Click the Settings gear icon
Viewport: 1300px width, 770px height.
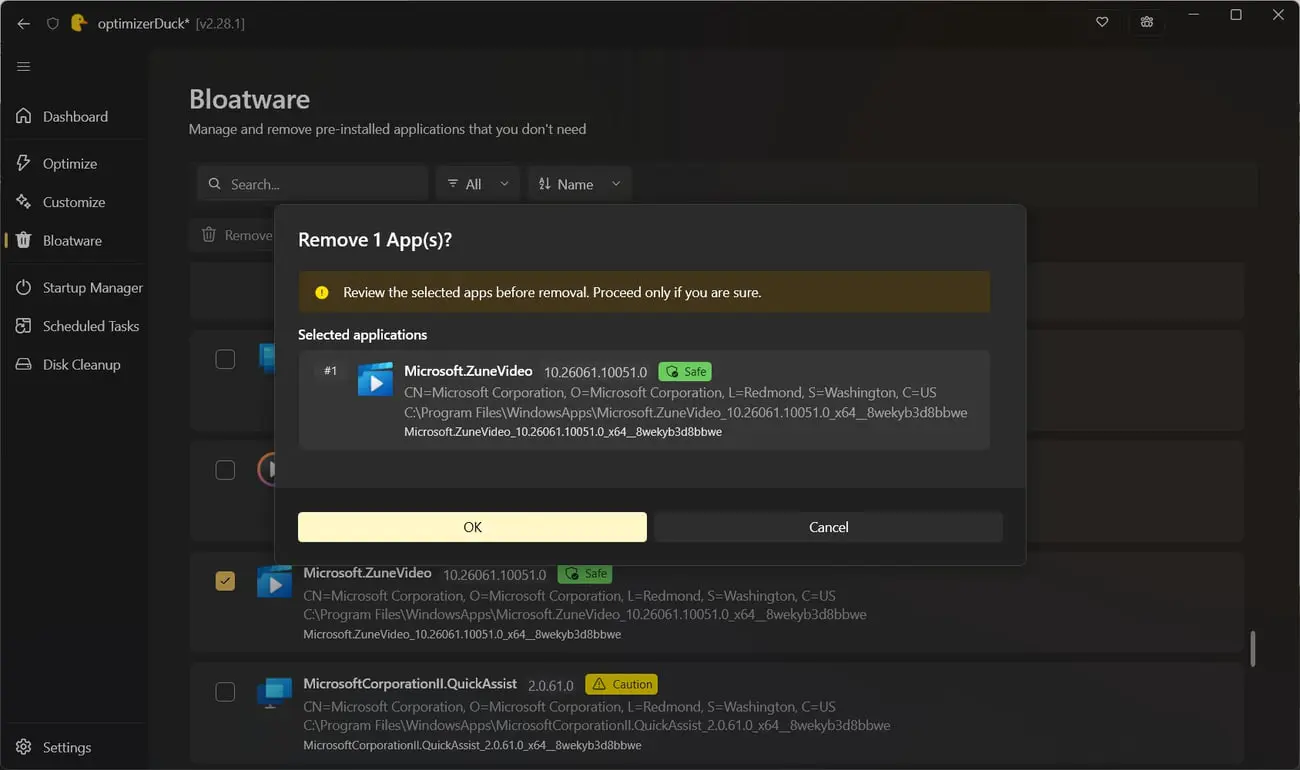tap(24, 747)
